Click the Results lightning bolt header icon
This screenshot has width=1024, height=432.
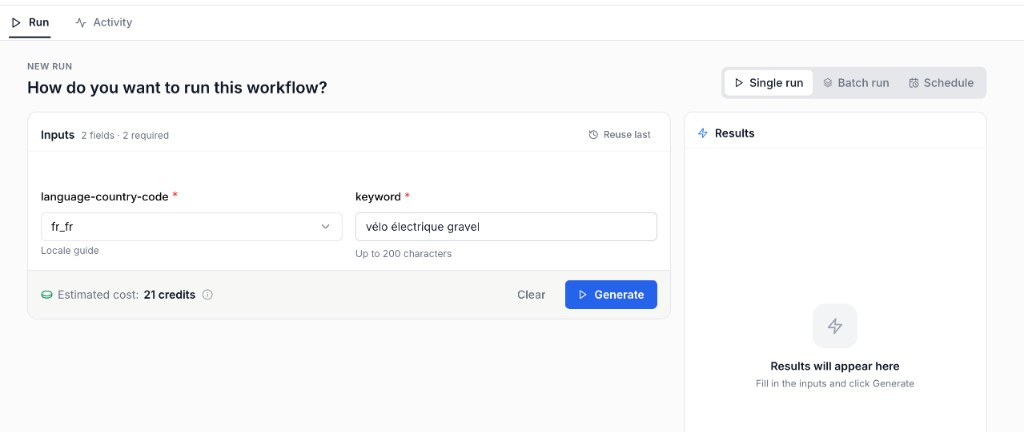tap(703, 133)
